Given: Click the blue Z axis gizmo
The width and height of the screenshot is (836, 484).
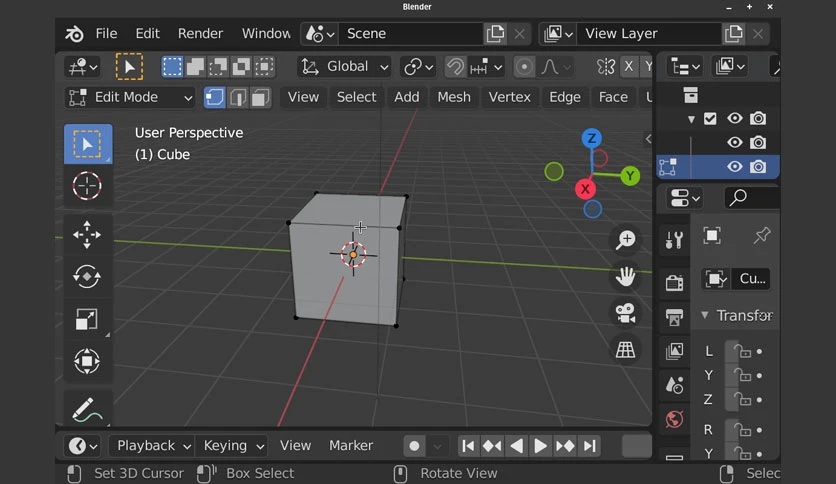Looking at the screenshot, I should (x=591, y=139).
